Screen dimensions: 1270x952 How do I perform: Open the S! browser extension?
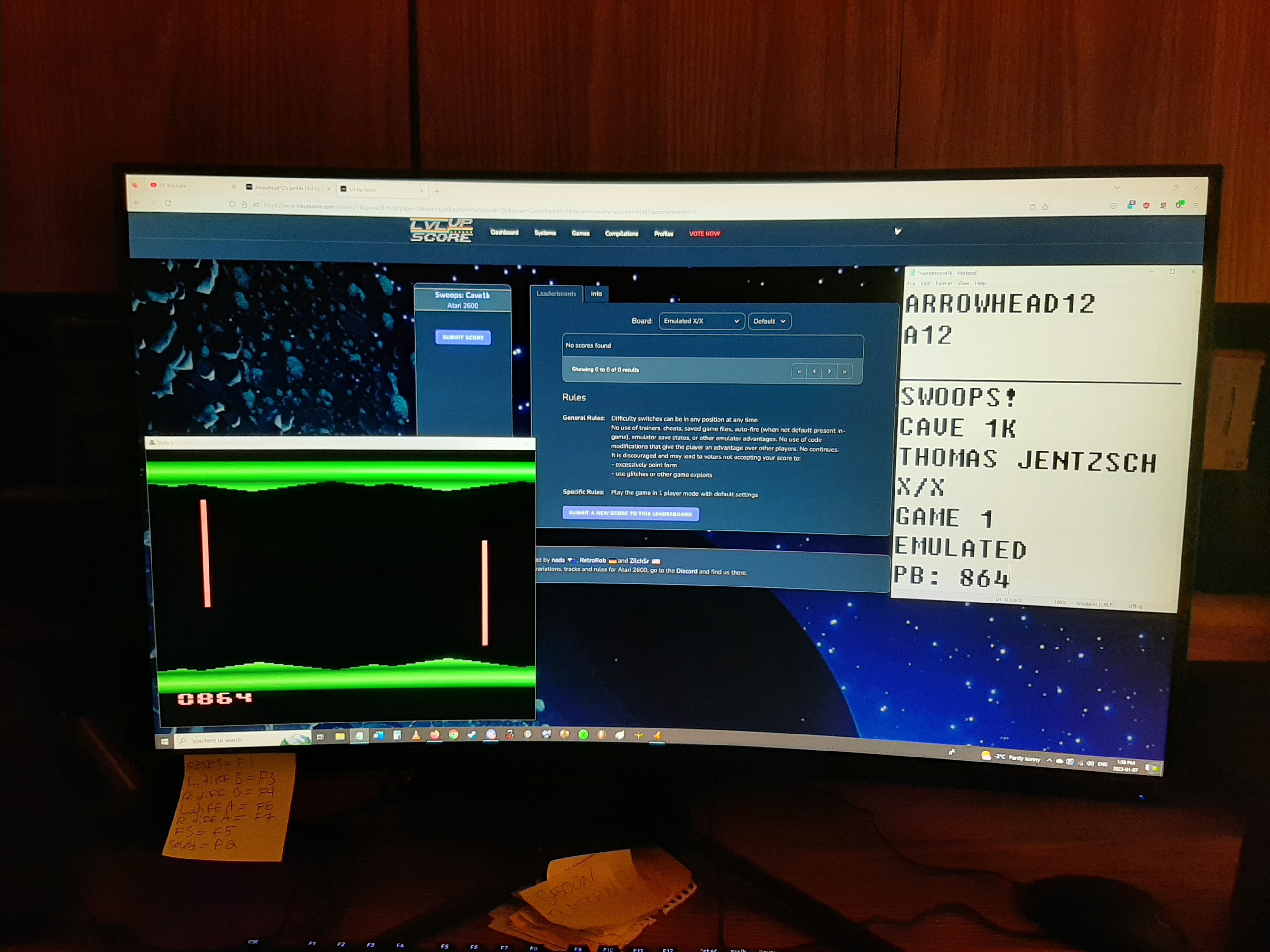click(x=1163, y=206)
